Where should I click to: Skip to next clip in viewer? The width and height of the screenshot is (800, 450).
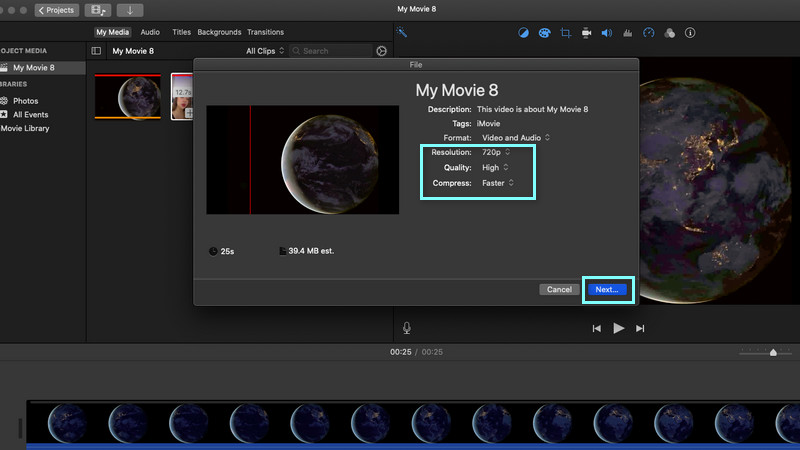[x=640, y=329]
